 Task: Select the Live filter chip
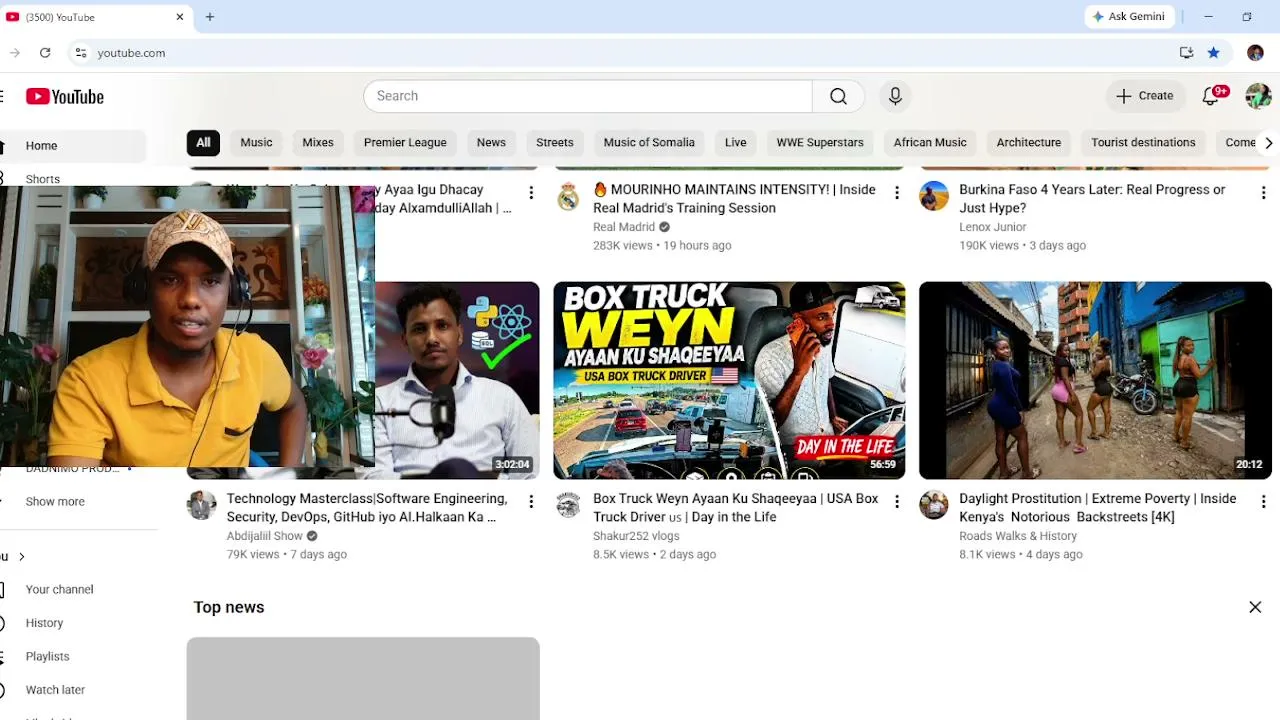coord(736,143)
